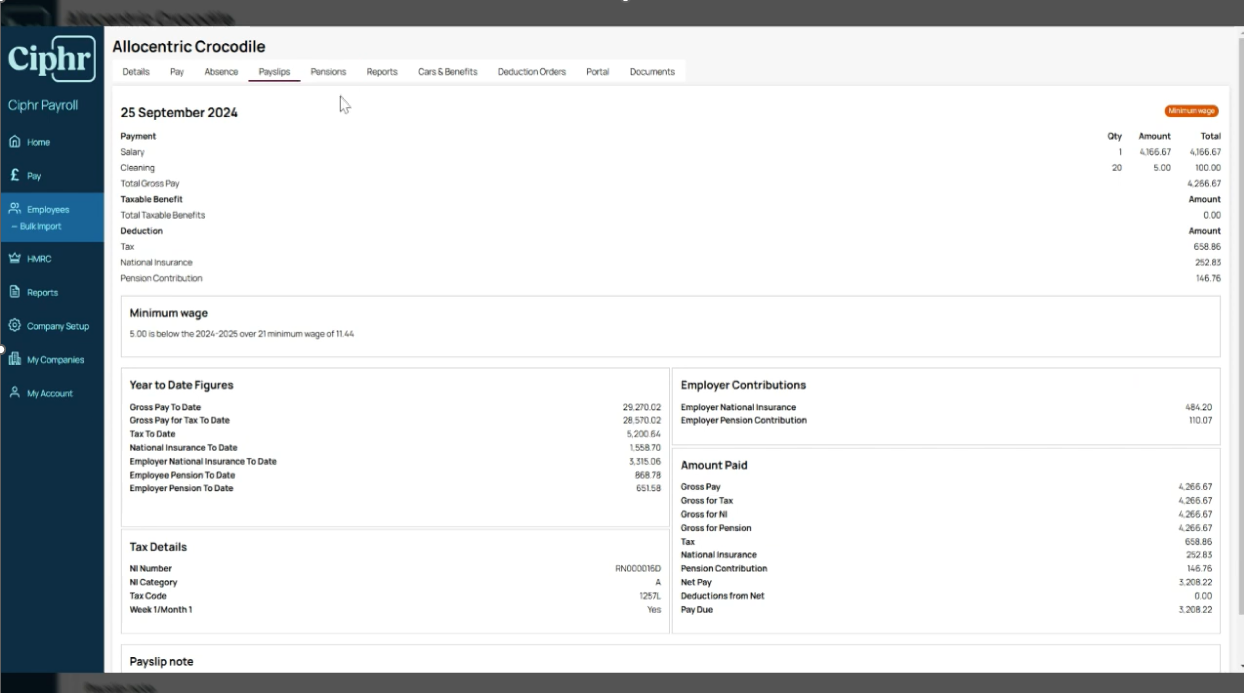Open Company Setup via the gear icon
The image size is (1244, 693).
pos(14,325)
